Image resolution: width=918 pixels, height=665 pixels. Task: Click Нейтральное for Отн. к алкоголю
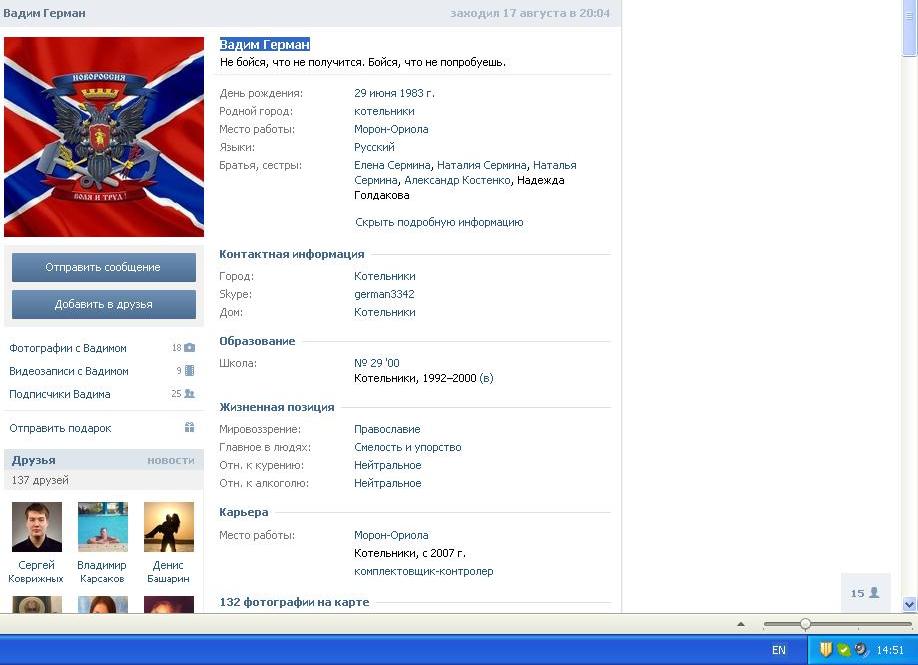click(x=388, y=484)
